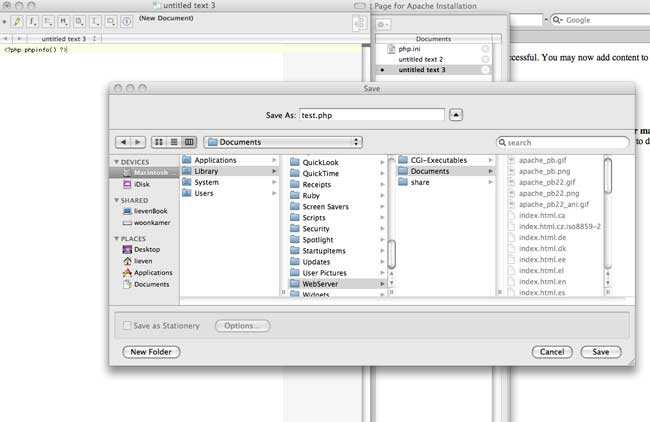Select the StartupItems folder
The image size is (650, 422).
point(337,251)
